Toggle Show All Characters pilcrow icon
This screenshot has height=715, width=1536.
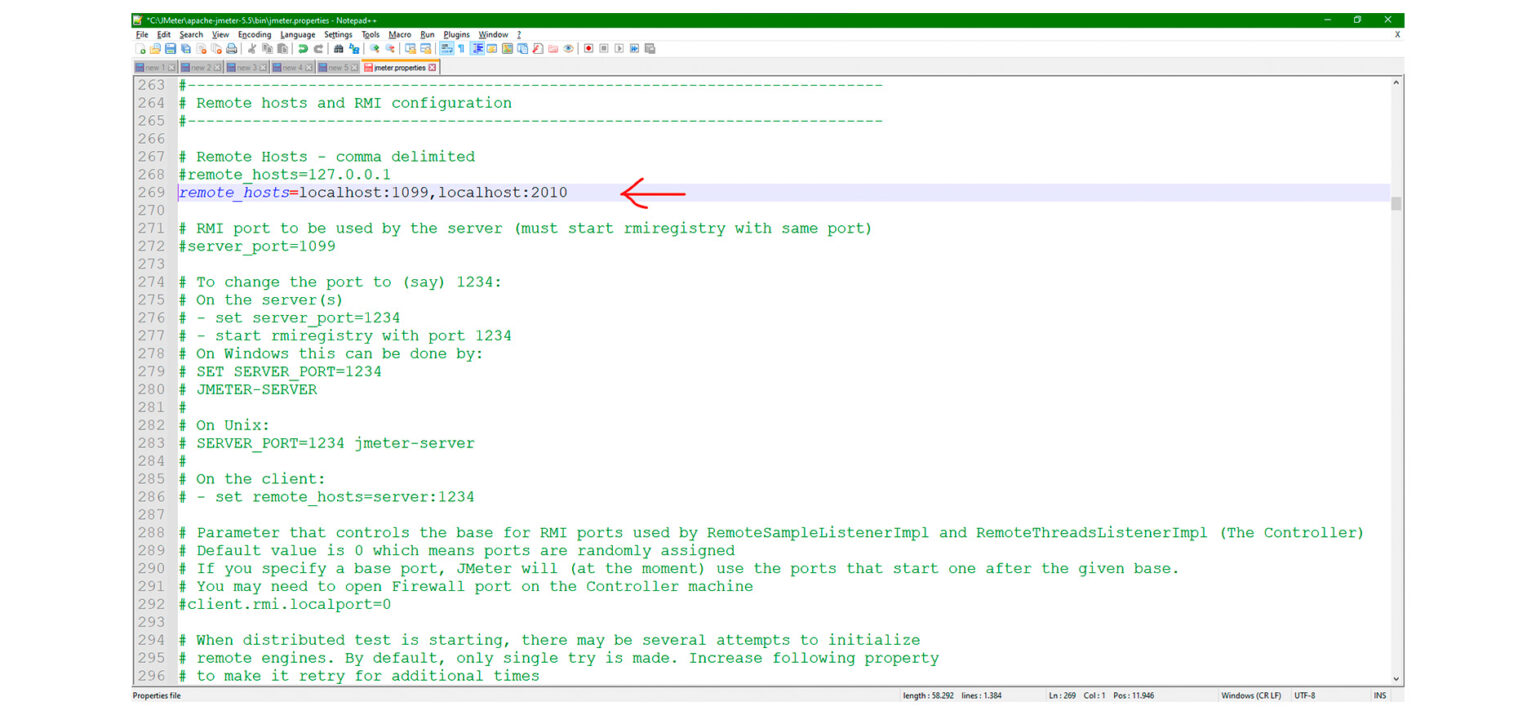tap(461, 48)
